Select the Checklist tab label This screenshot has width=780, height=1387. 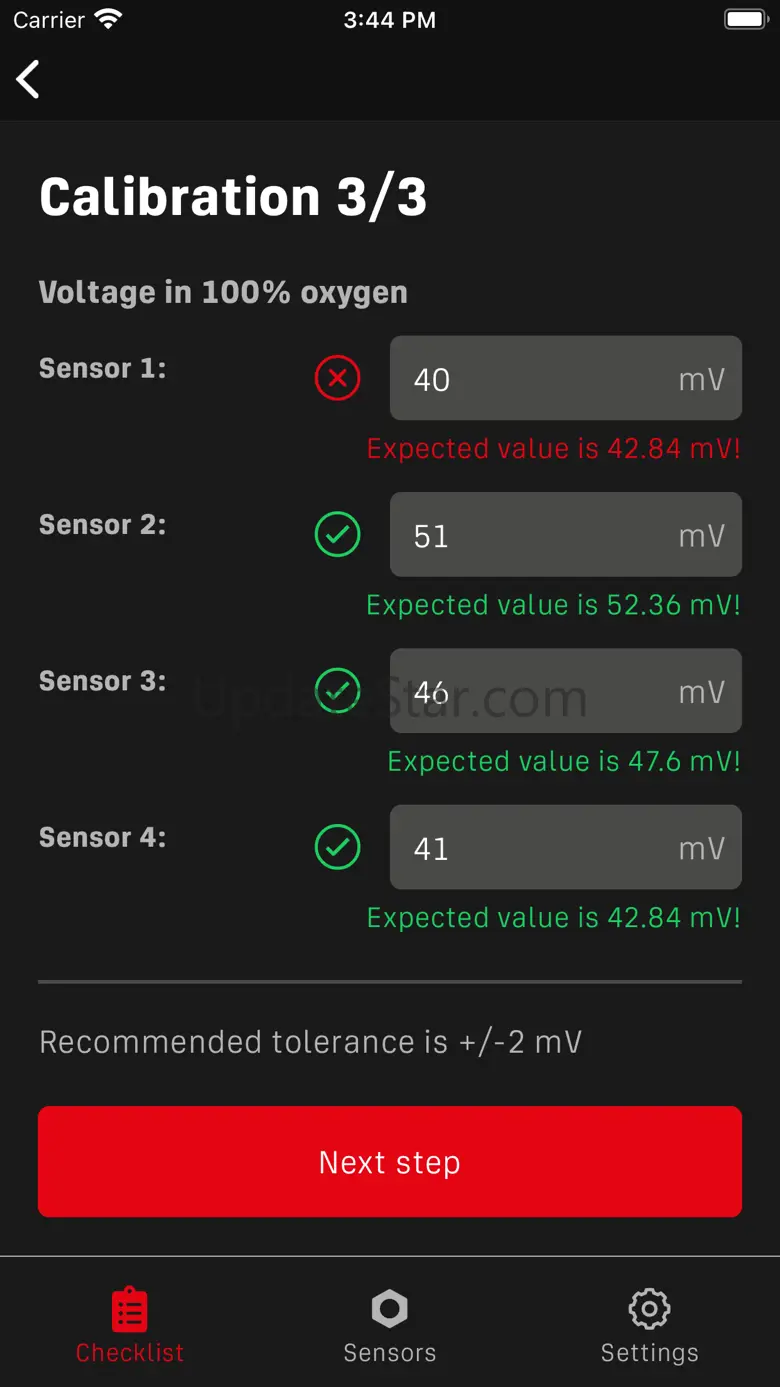(130, 1353)
